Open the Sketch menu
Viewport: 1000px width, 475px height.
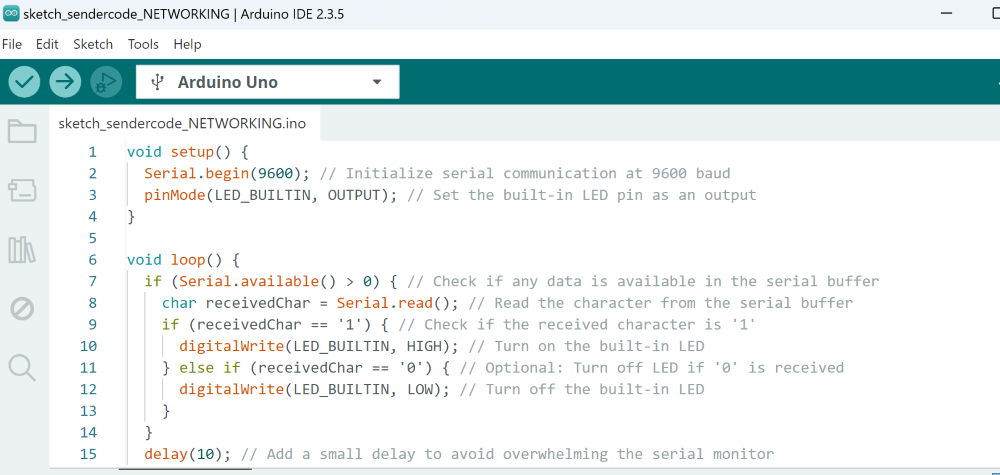[x=93, y=44]
